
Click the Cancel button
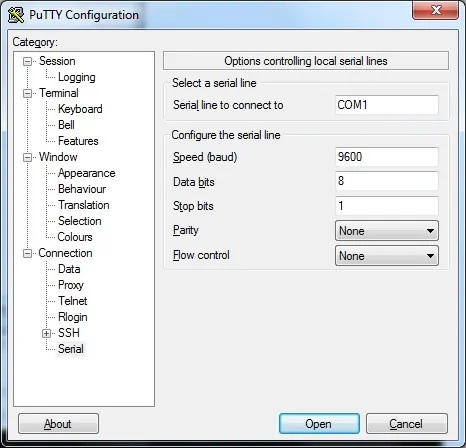(407, 424)
